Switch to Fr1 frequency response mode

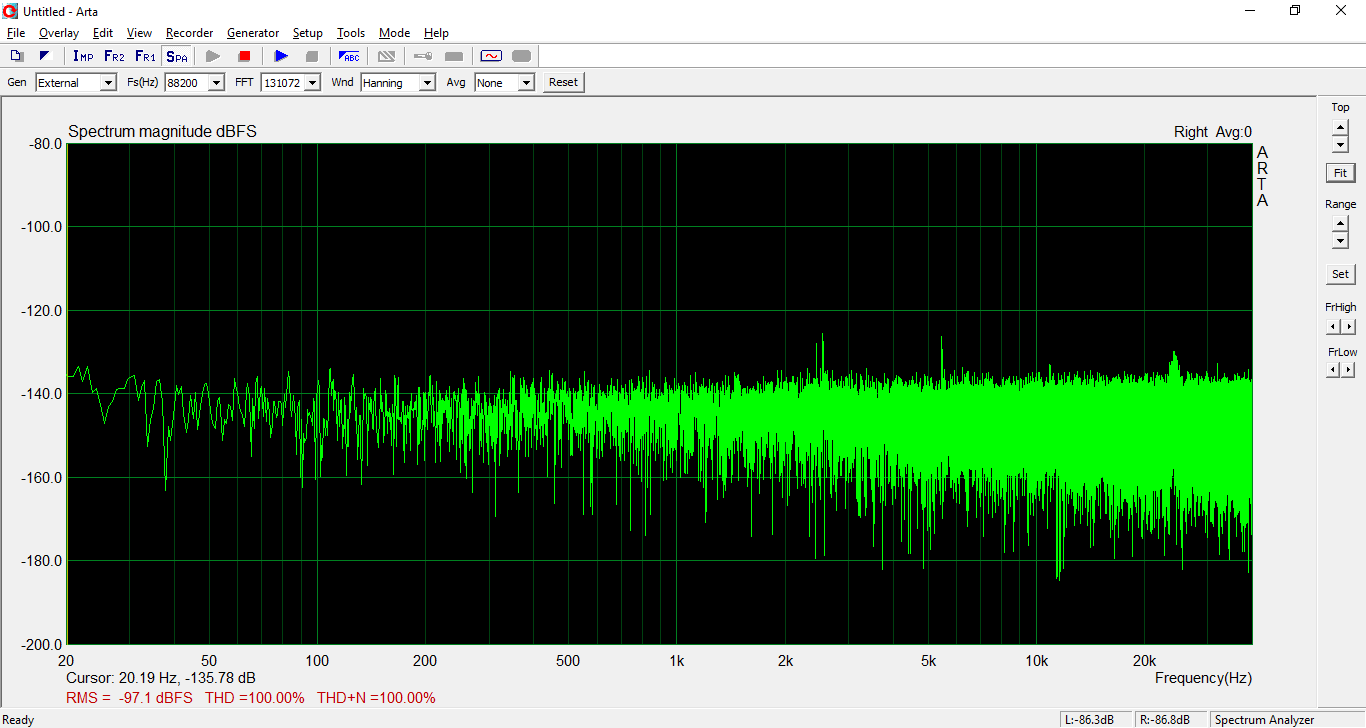(x=145, y=56)
